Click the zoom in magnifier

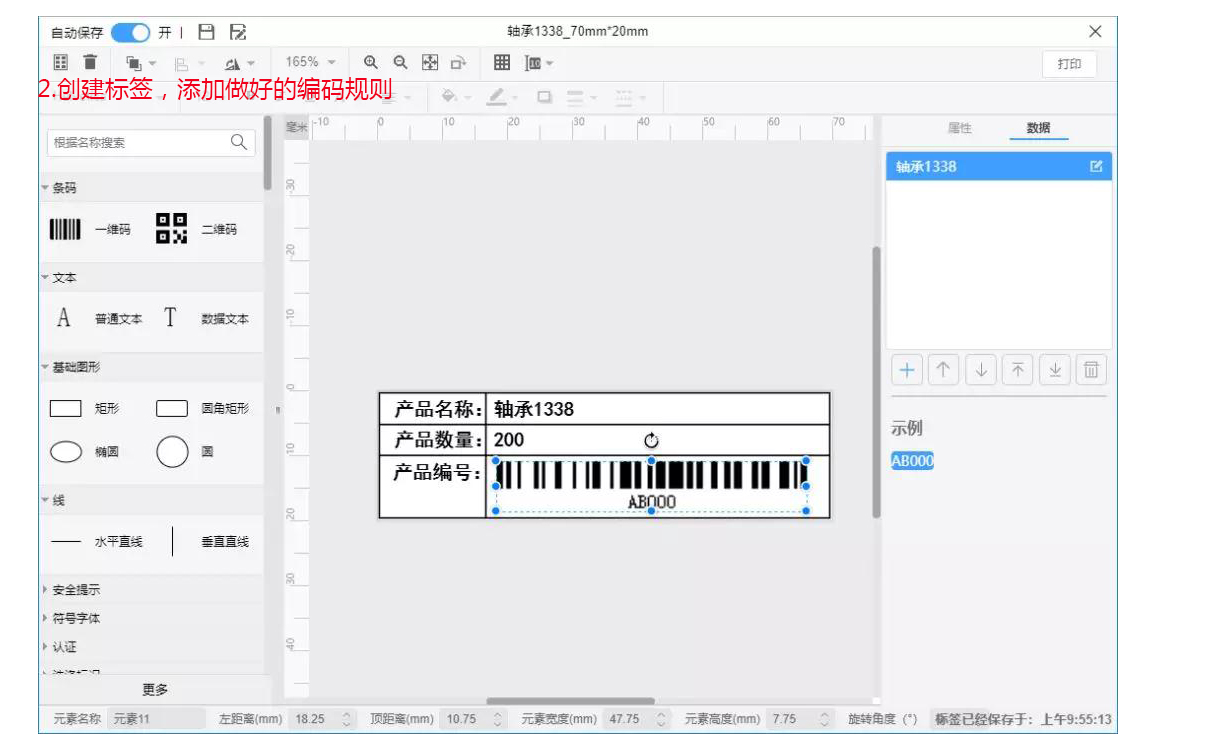pos(371,63)
